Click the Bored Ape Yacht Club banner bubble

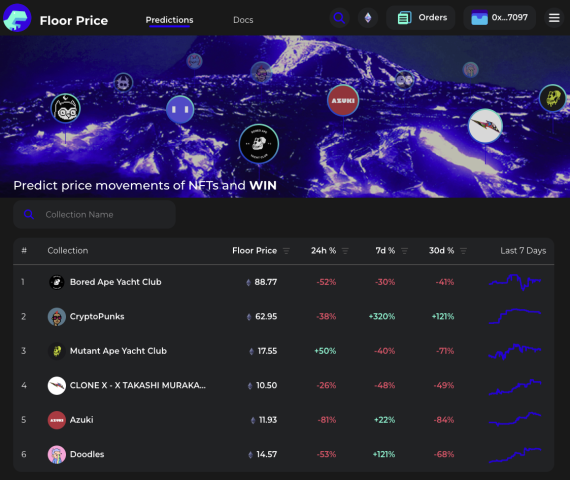coord(259,144)
